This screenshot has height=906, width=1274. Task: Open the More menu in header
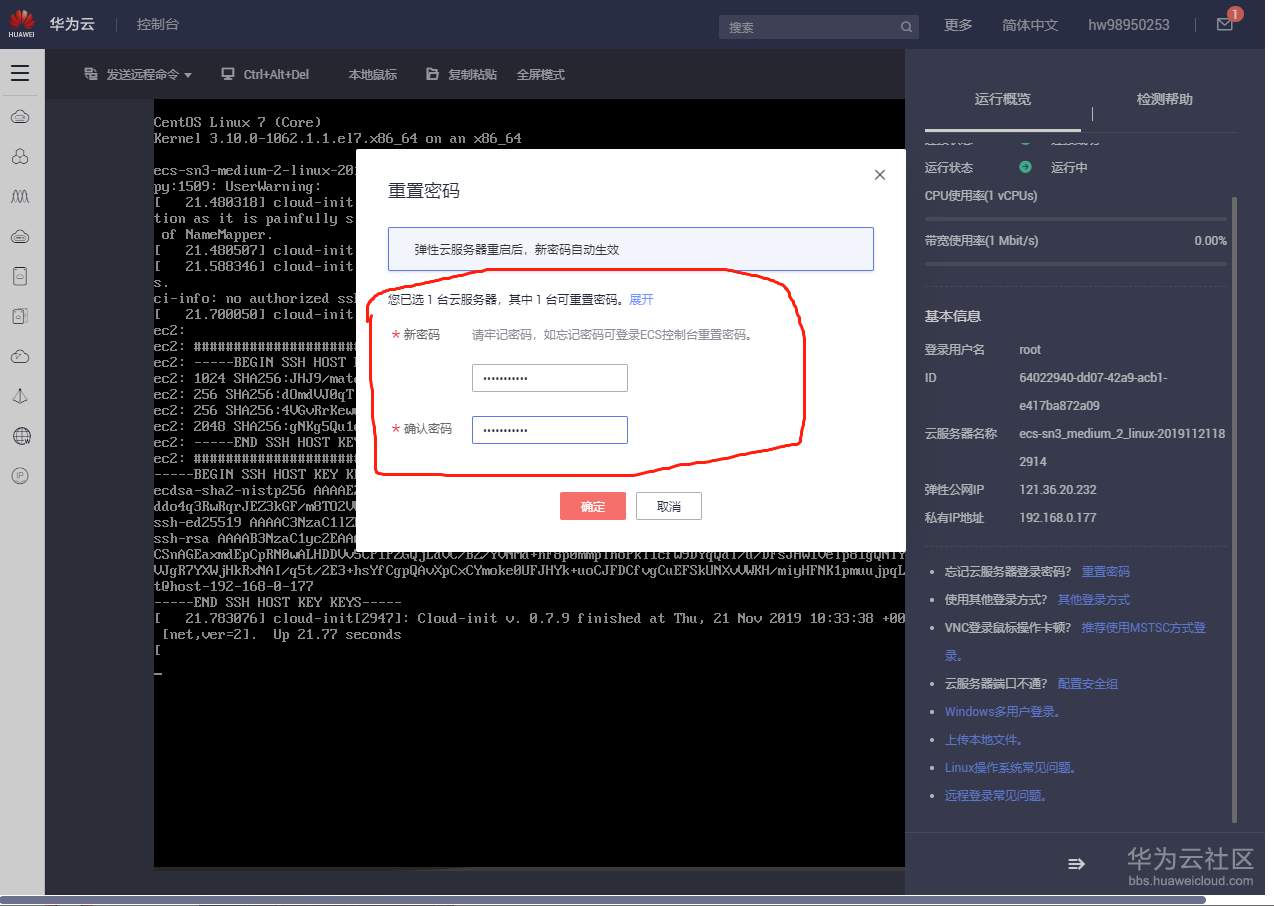tap(958, 25)
